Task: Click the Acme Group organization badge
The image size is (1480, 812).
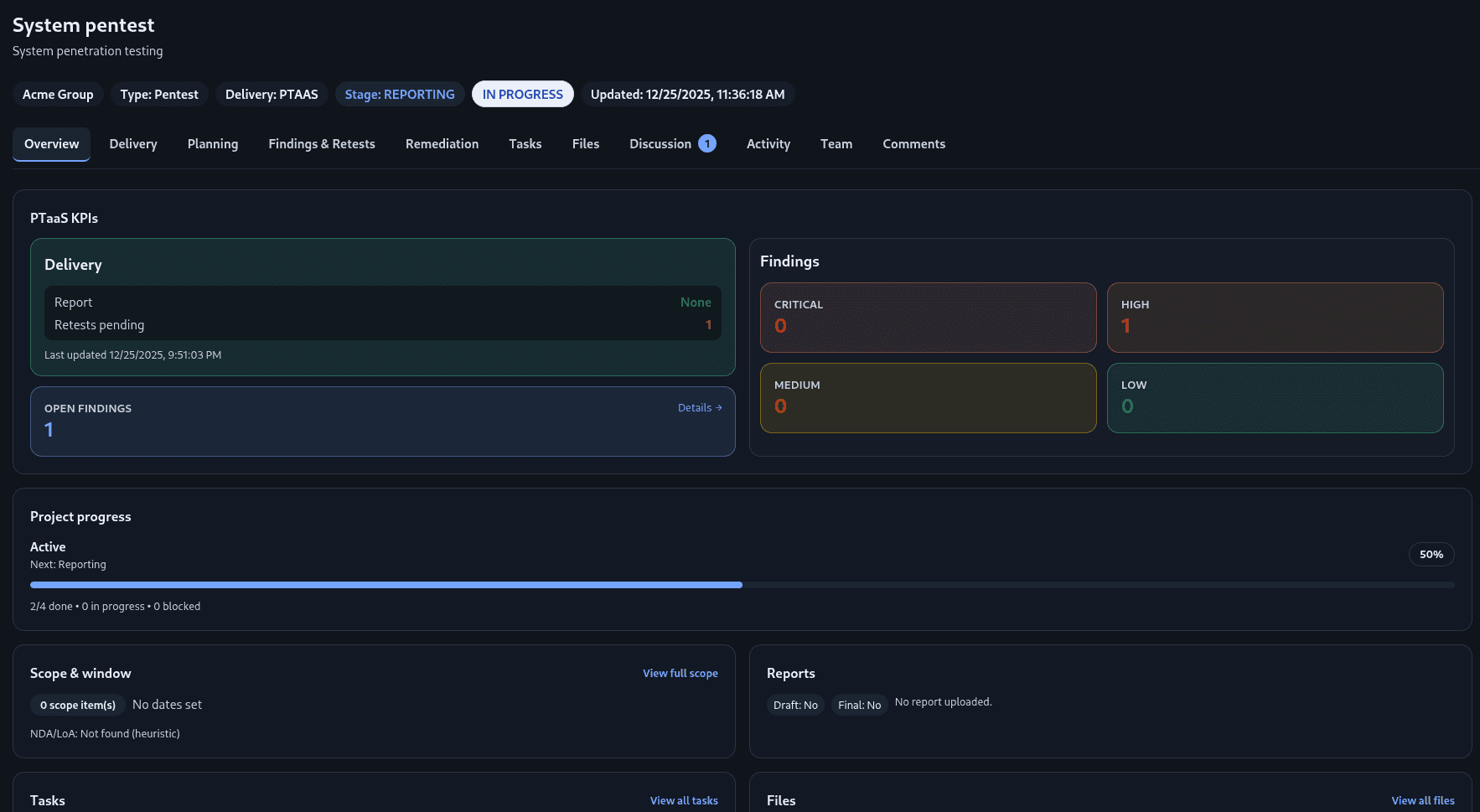Action: 58,94
